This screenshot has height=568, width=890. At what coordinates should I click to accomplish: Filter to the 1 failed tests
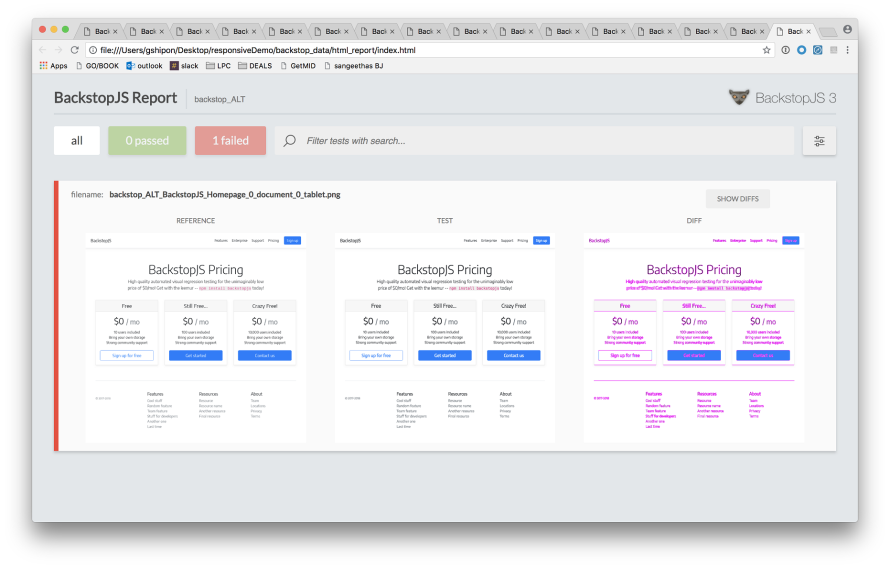[230, 141]
